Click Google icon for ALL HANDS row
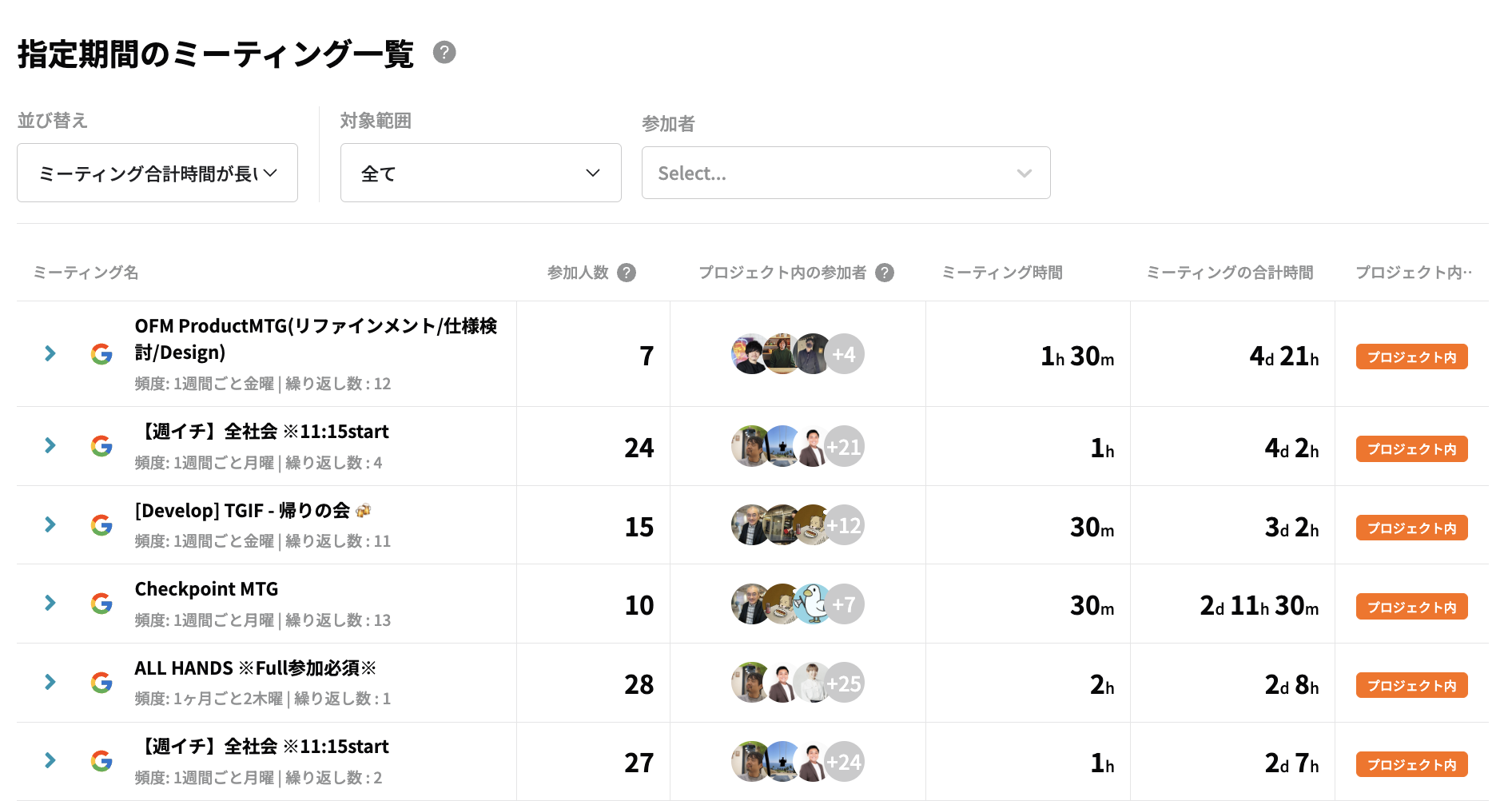The image size is (1512, 801). [x=101, y=683]
